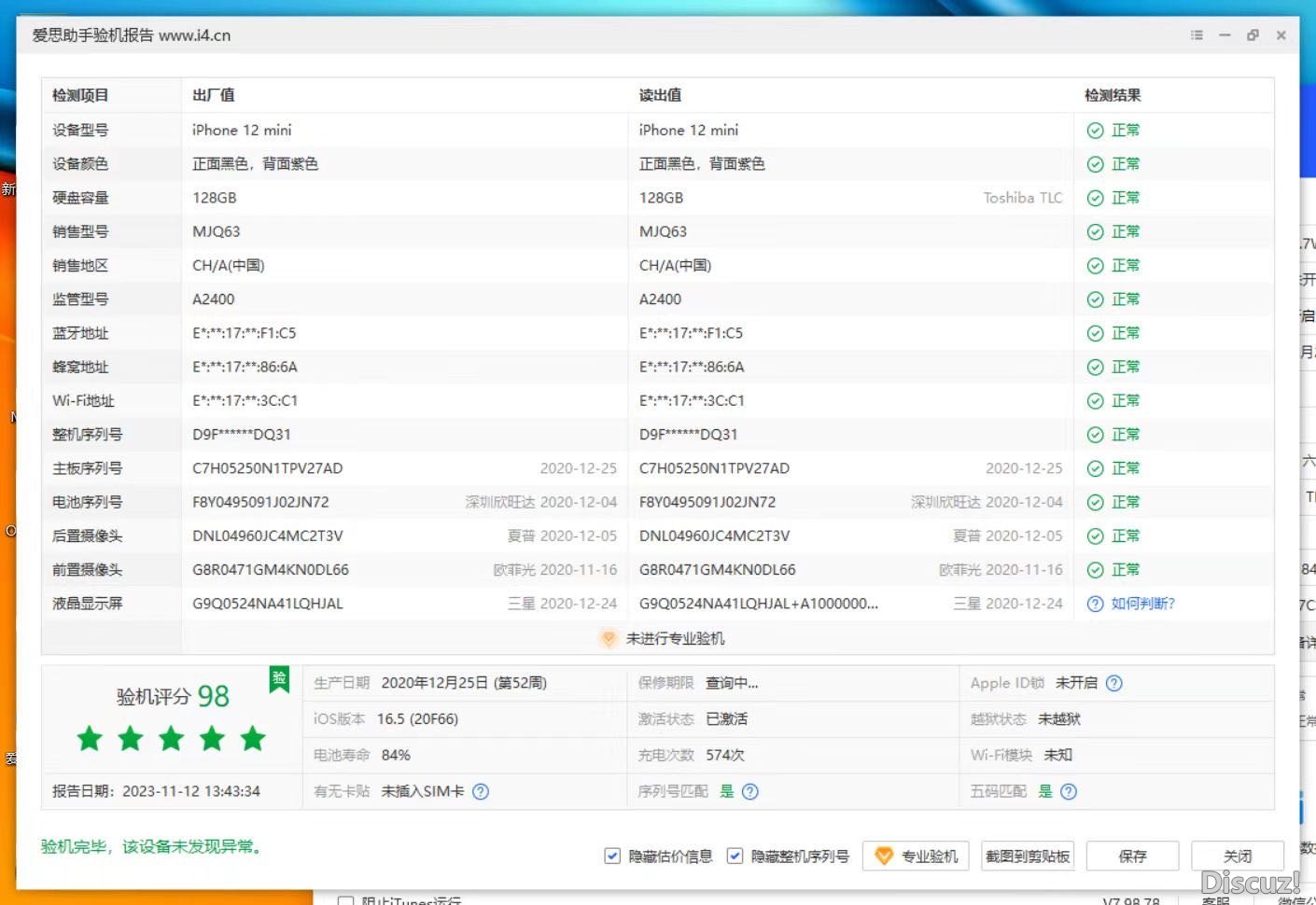This screenshot has width=1316, height=905.
Task: Click 正常 check icon for 蓝牙地址 row
Action: point(1096,333)
